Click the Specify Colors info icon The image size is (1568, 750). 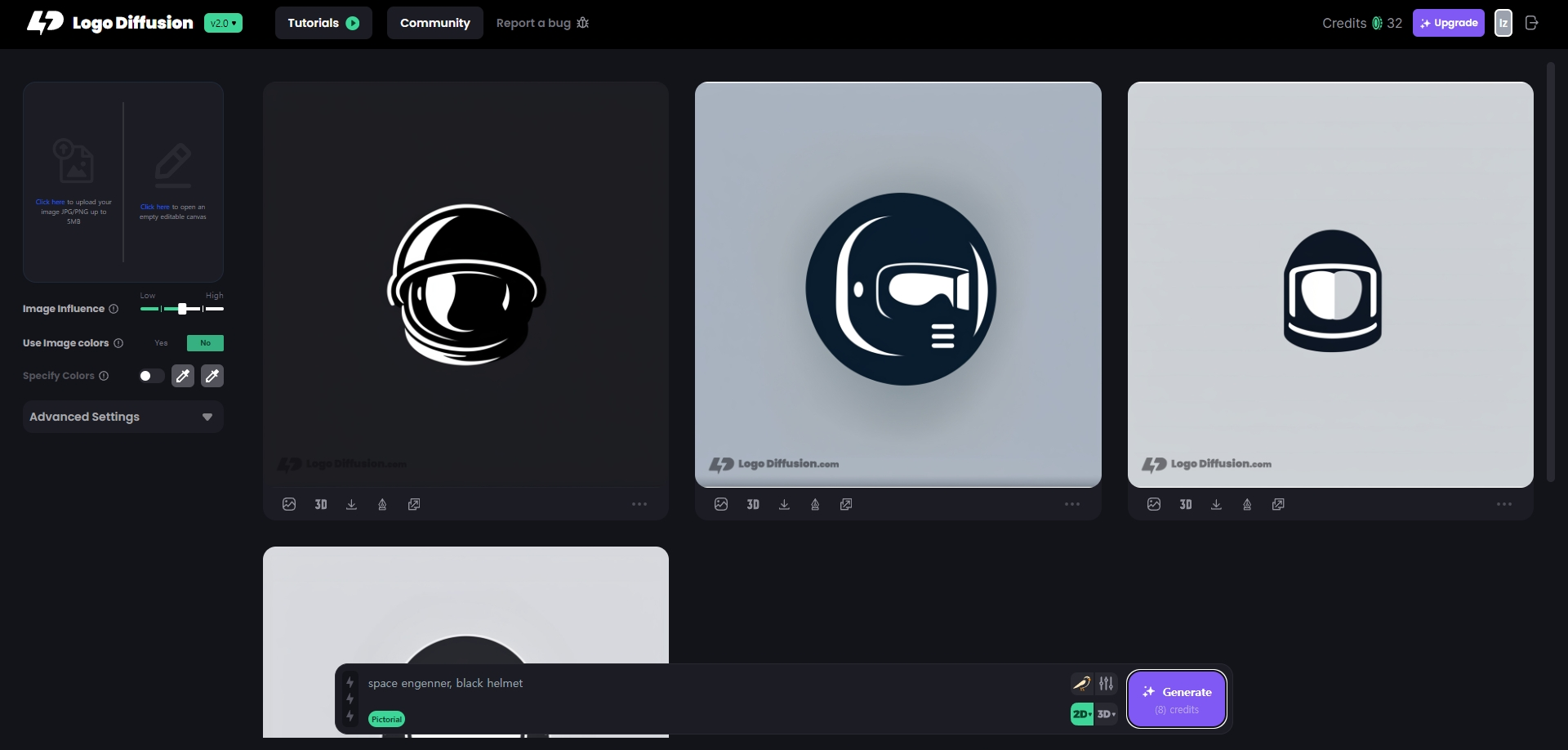pyautogui.click(x=104, y=376)
